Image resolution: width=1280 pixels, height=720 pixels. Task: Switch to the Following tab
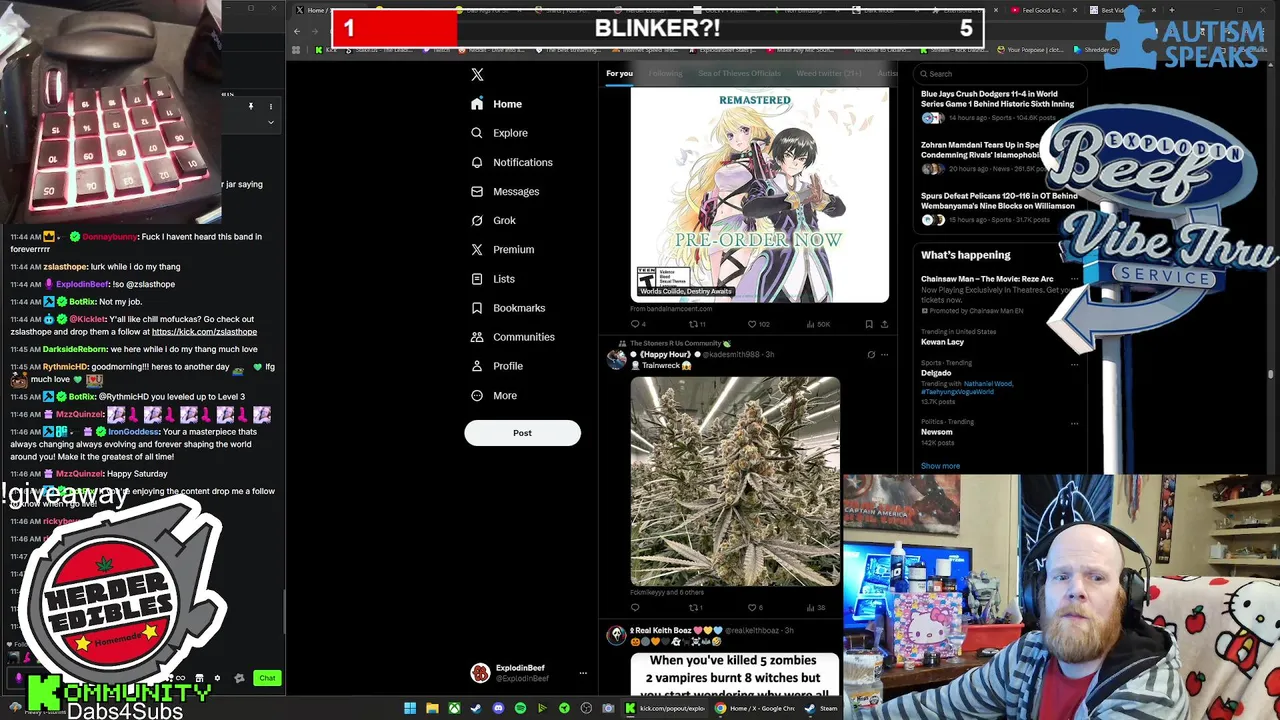[665, 73]
